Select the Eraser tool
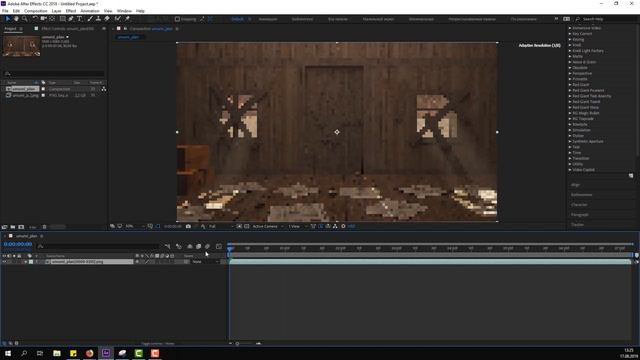 tap(107, 19)
